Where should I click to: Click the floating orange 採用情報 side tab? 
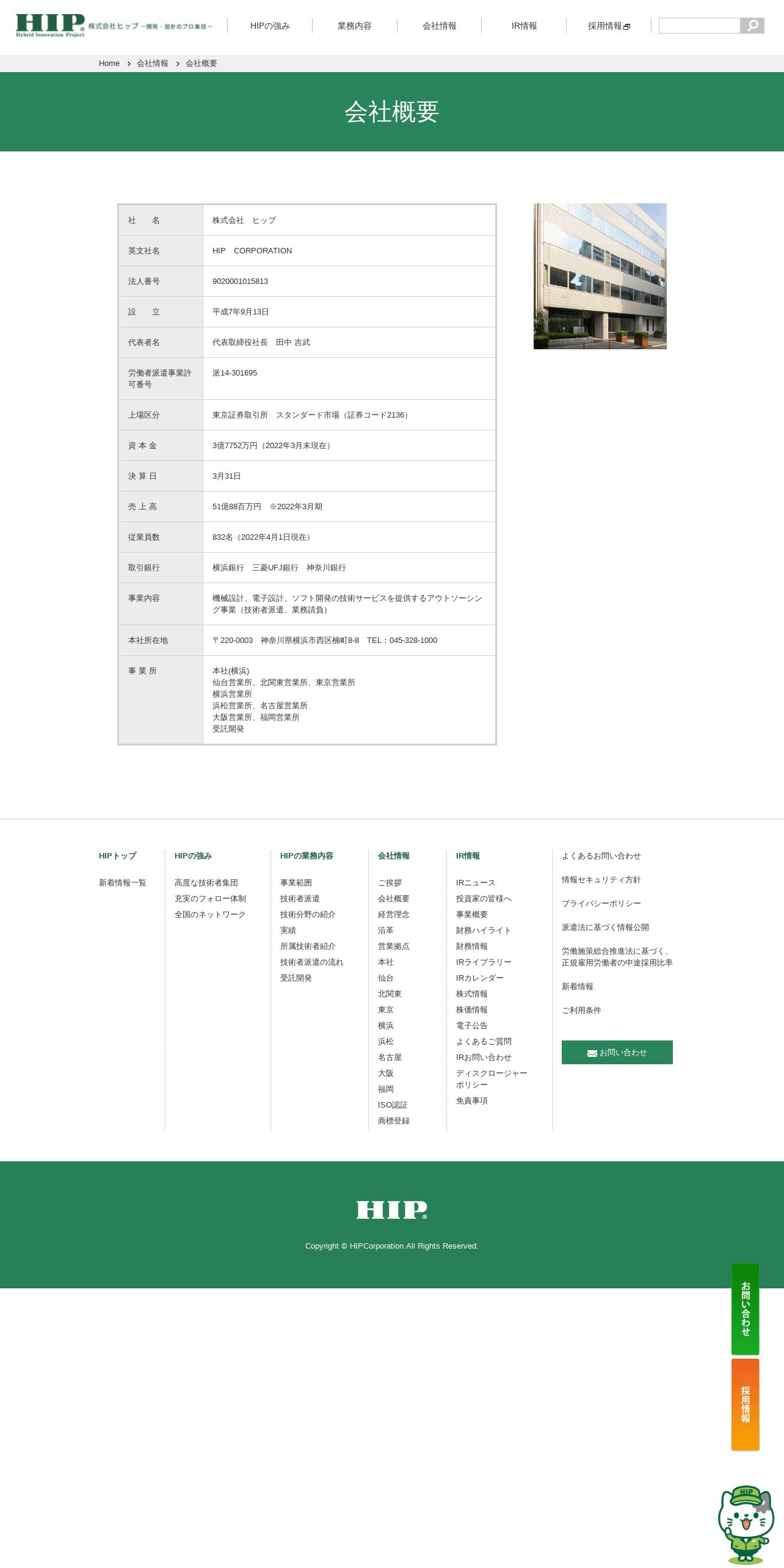coord(746,1404)
